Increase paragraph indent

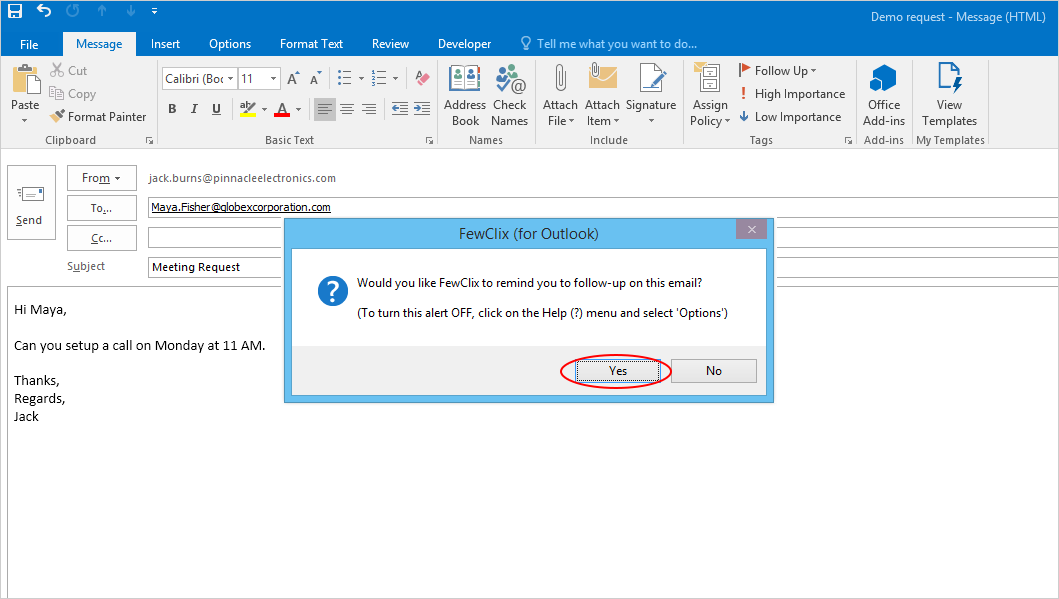pyautogui.click(x=422, y=109)
